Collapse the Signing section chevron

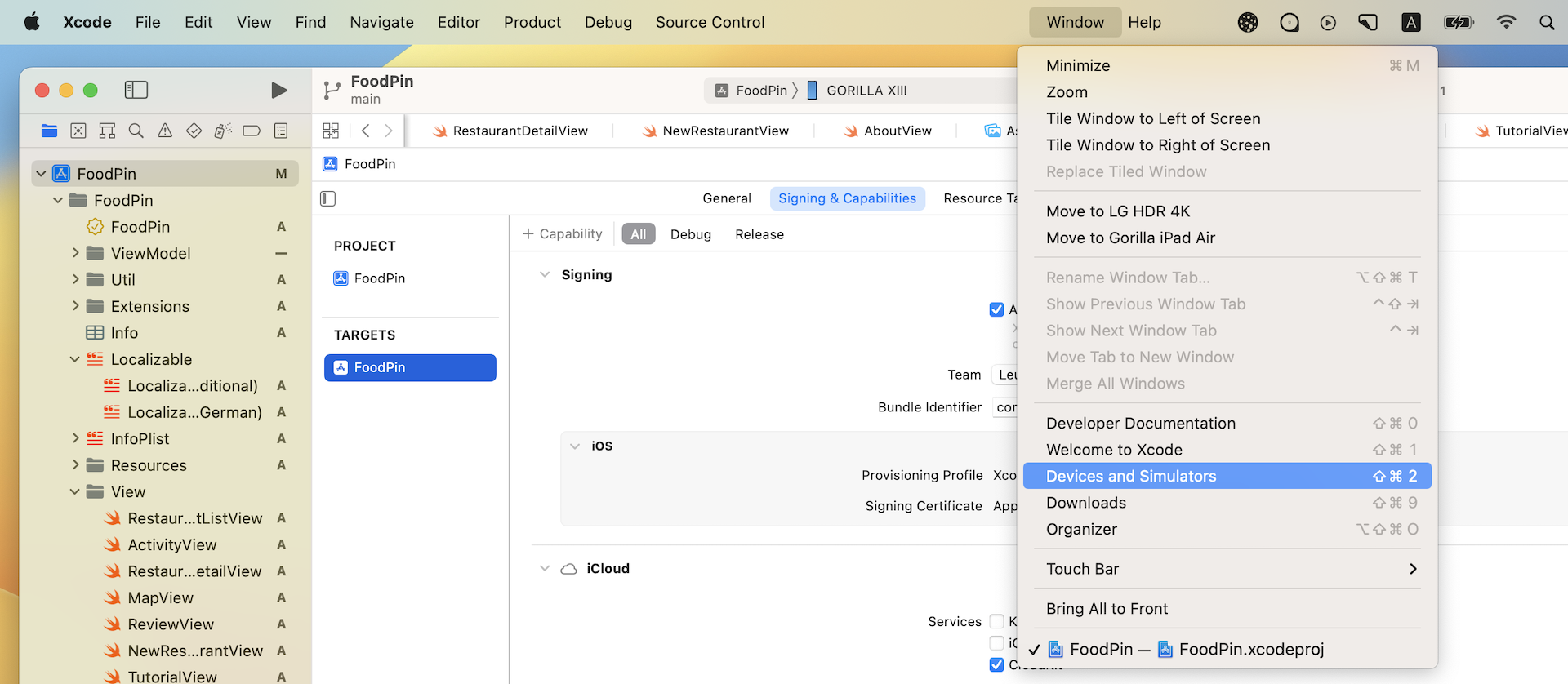tap(545, 275)
